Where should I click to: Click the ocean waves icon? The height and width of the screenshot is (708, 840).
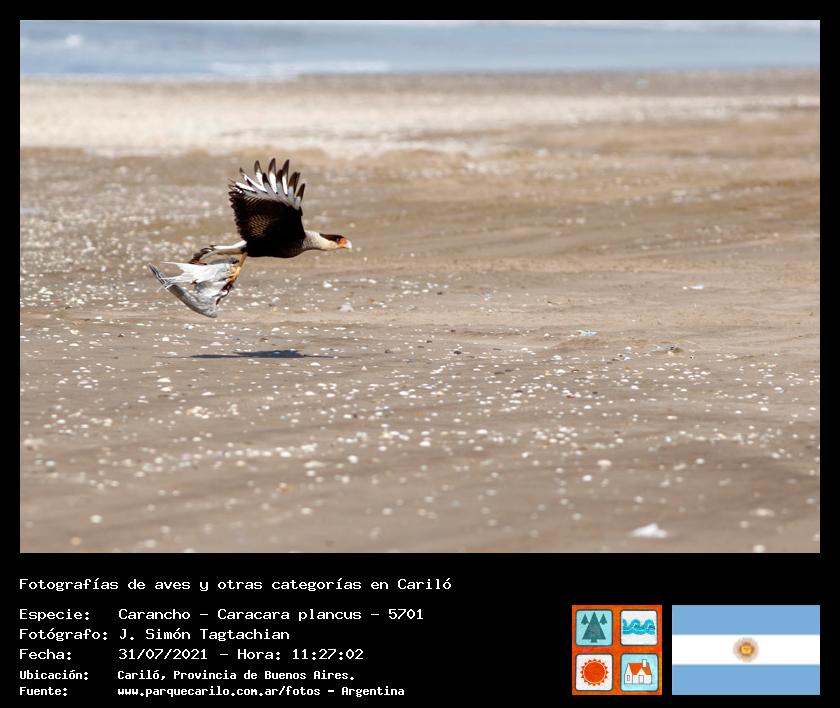coord(639,627)
